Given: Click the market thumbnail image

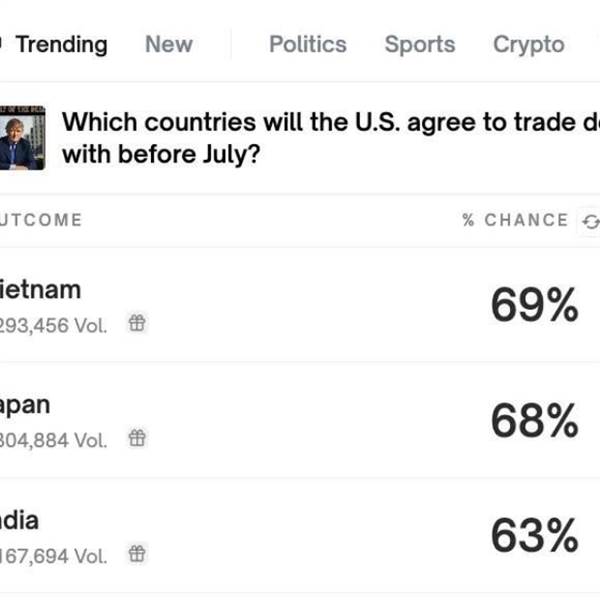Looking at the screenshot, I should [22, 138].
